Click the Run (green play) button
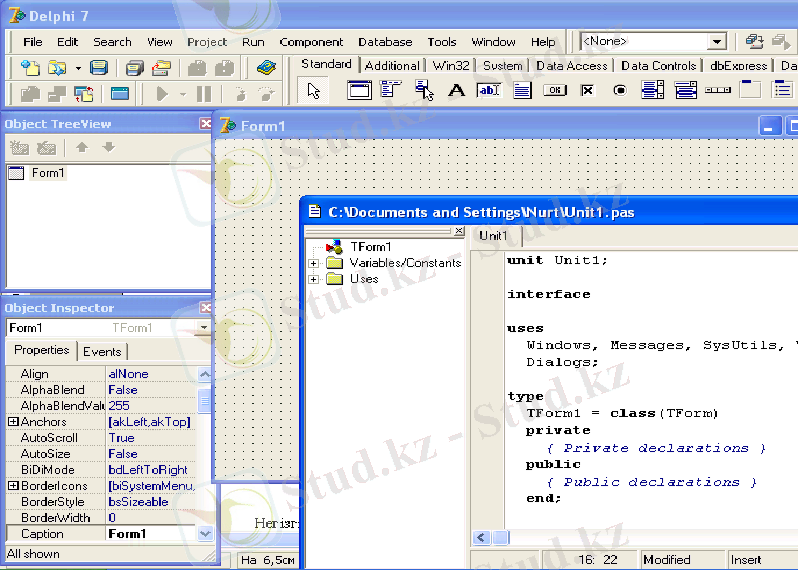 click(x=162, y=94)
